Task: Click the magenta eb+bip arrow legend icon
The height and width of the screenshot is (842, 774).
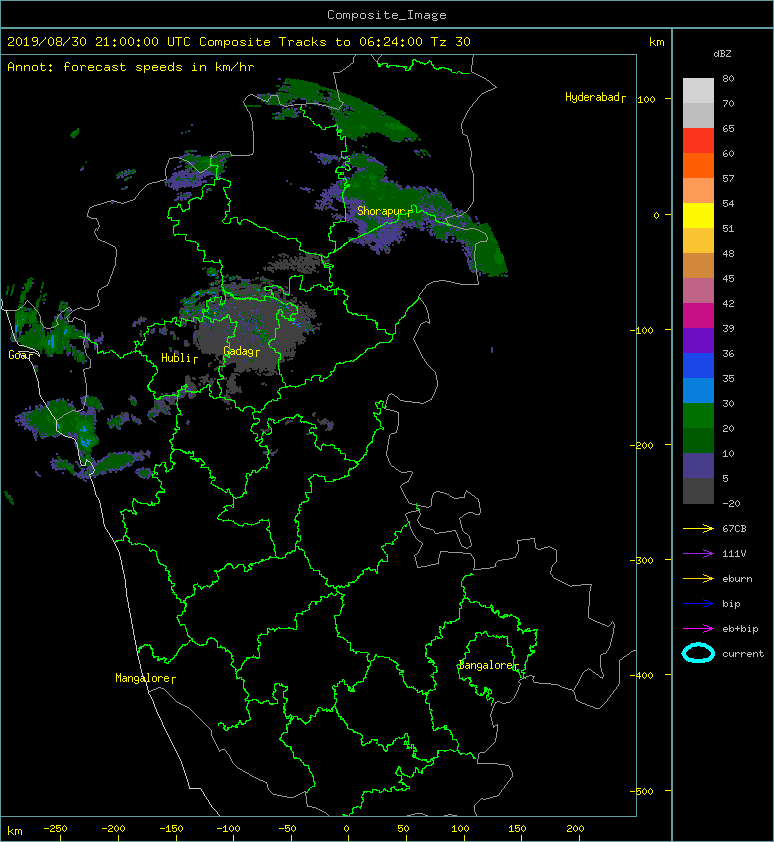Action: click(x=698, y=628)
